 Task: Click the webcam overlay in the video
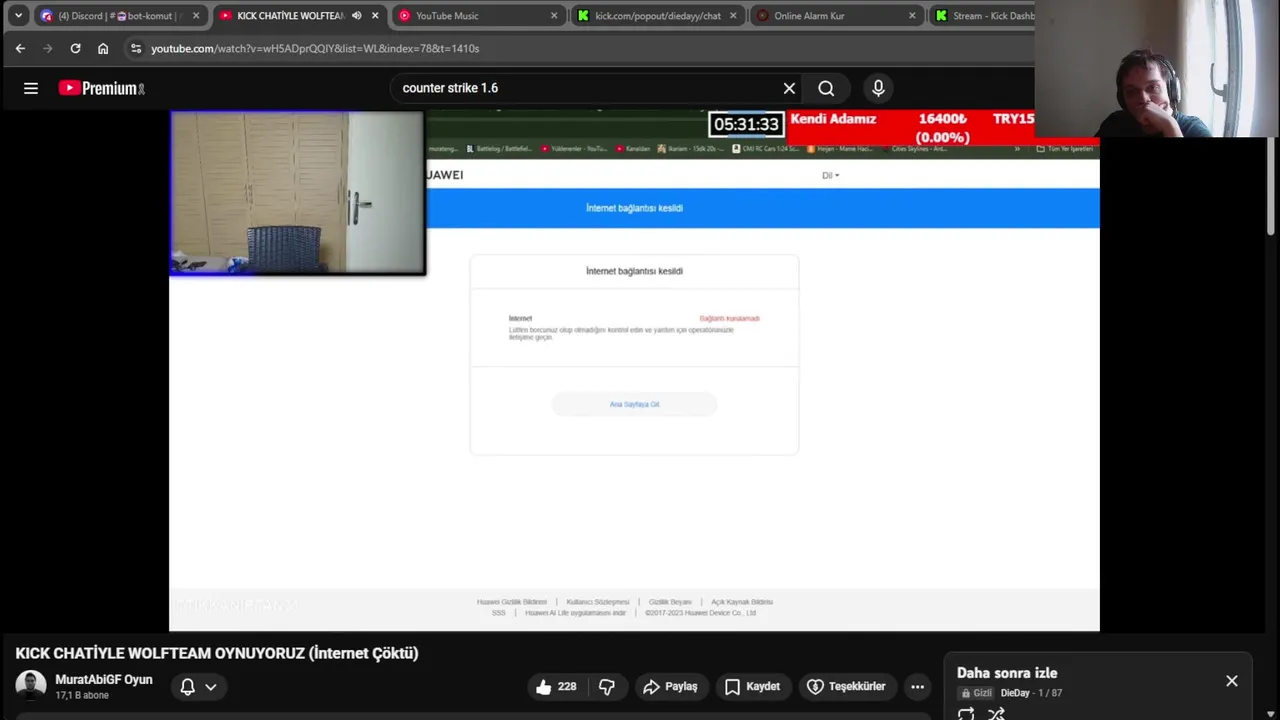(297, 192)
